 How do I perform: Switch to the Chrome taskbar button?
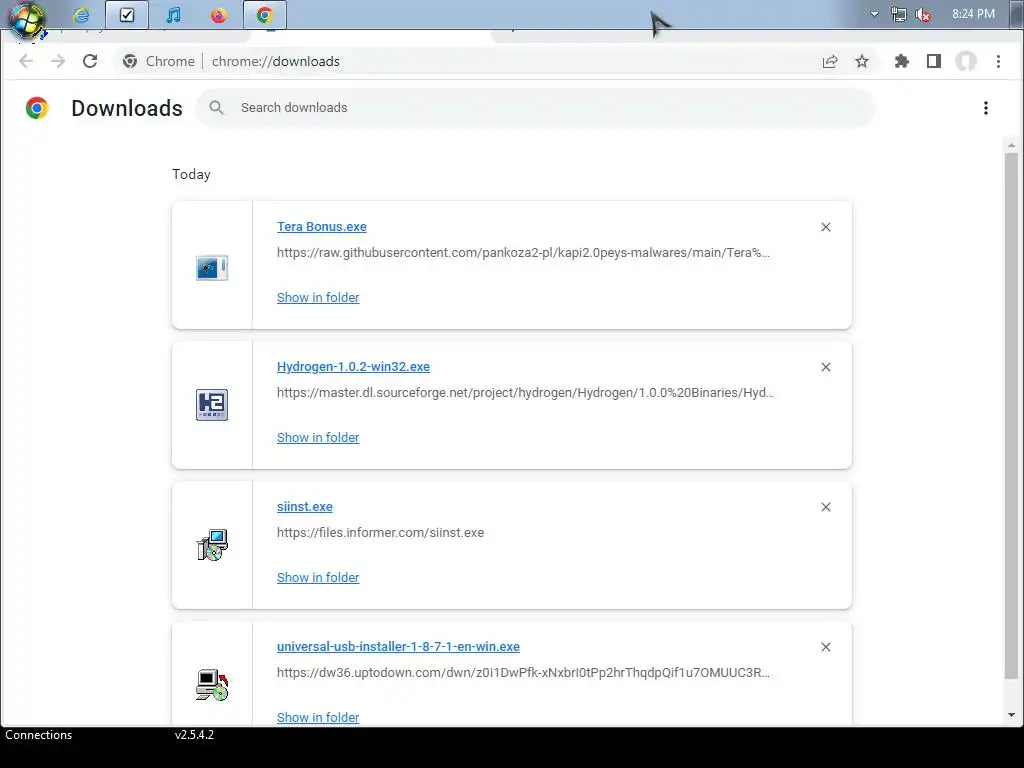[264, 14]
